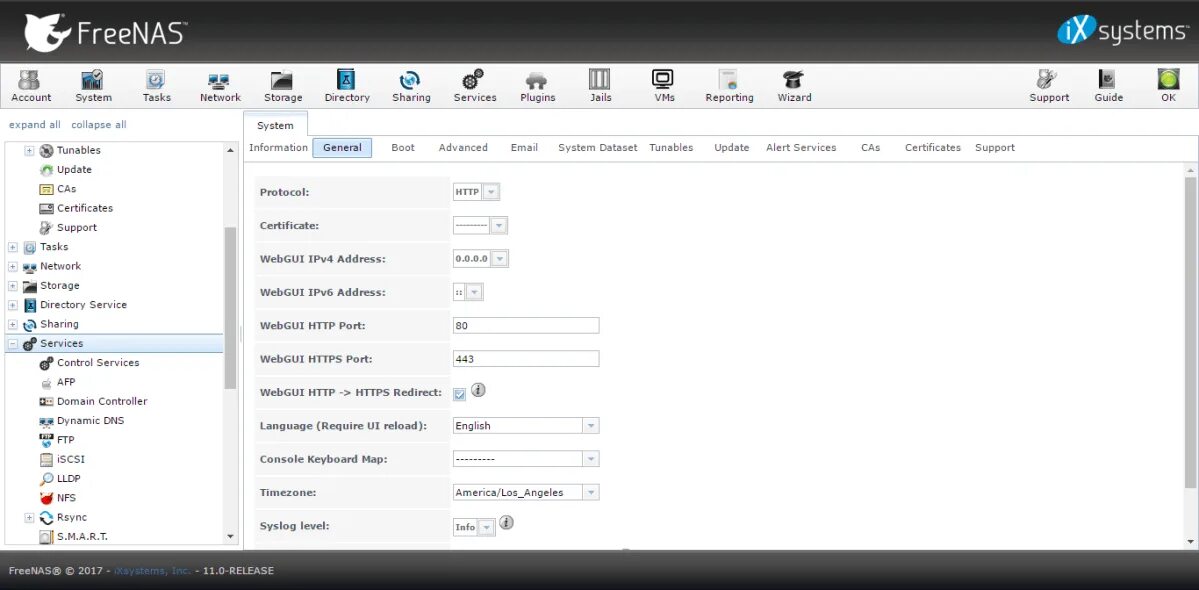Screen dimensions: 1199x590
Task: Open the Sharing toolbar icon
Action: [x=411, y=86]
